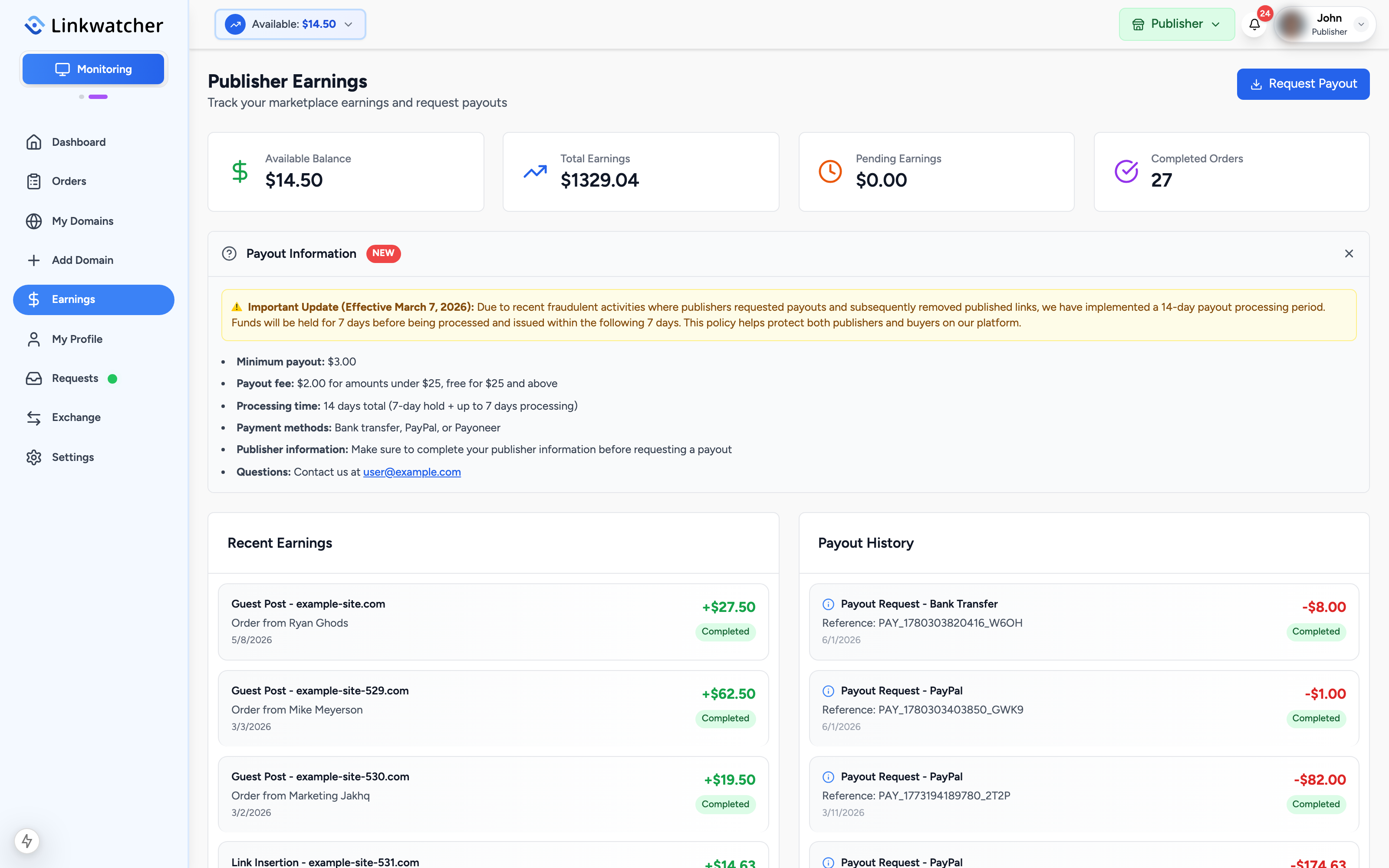Open My Profile page

coord(94,339)
